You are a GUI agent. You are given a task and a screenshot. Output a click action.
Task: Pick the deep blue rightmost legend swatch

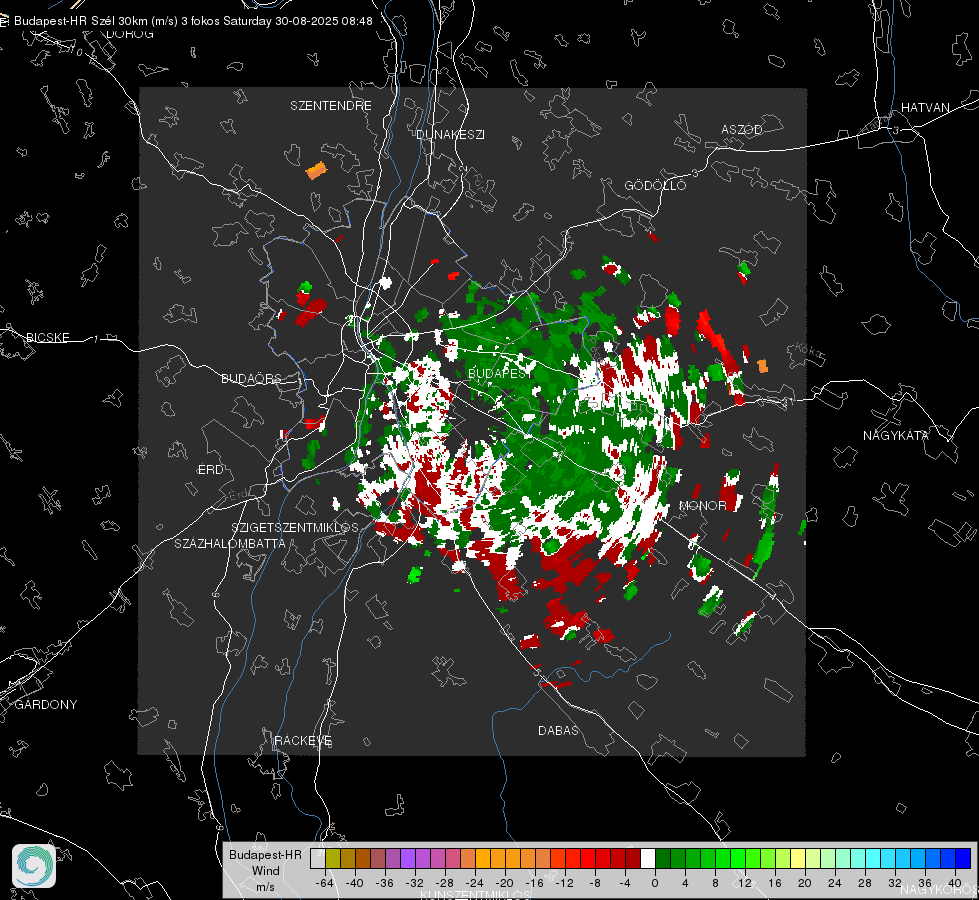click(x=963, y=859)
